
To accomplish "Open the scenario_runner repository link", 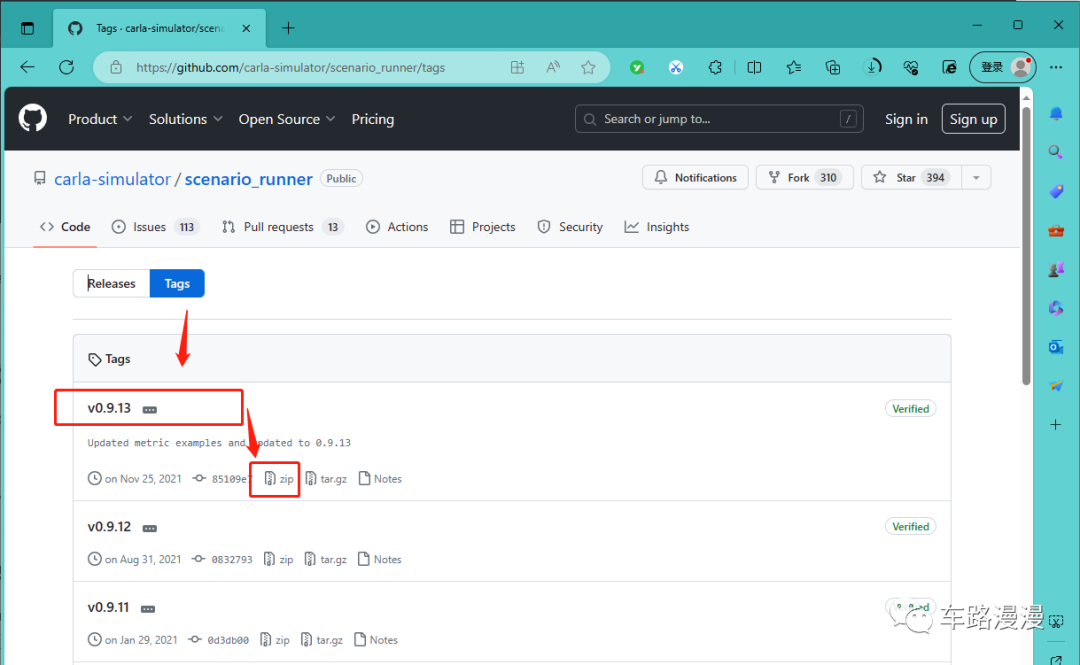I will [249, 179].
